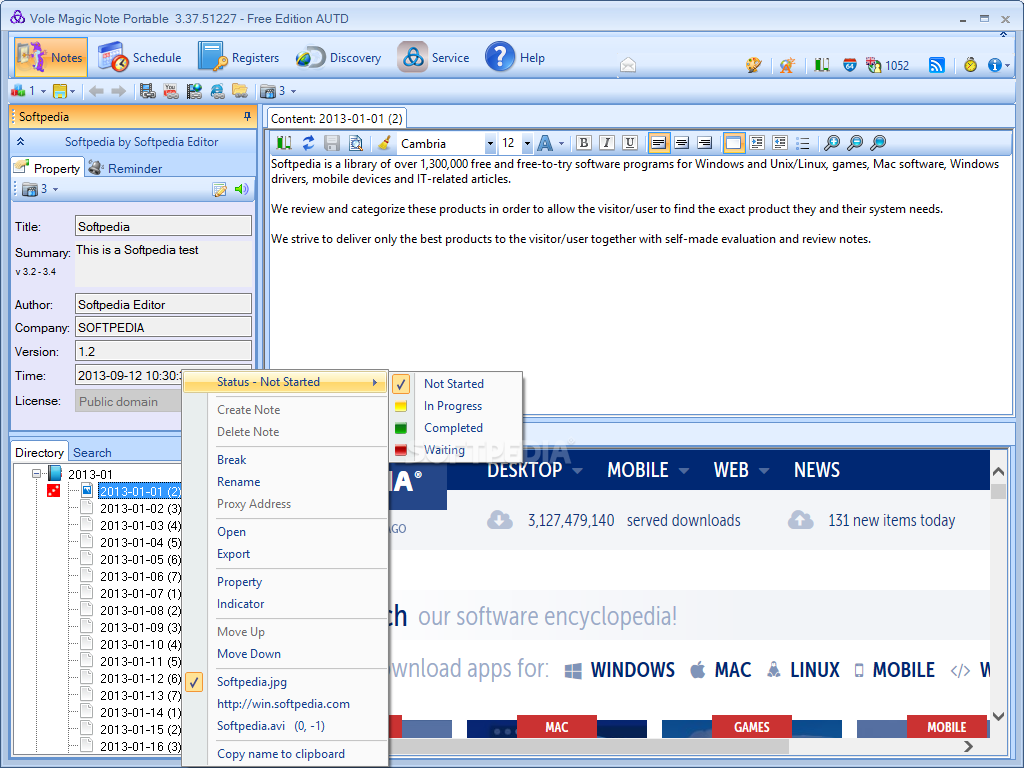Image resolution: width=1024 pixels, height=768 pixels.
Task: Click the zoom in magnifier icon
Action: point(831,143)
